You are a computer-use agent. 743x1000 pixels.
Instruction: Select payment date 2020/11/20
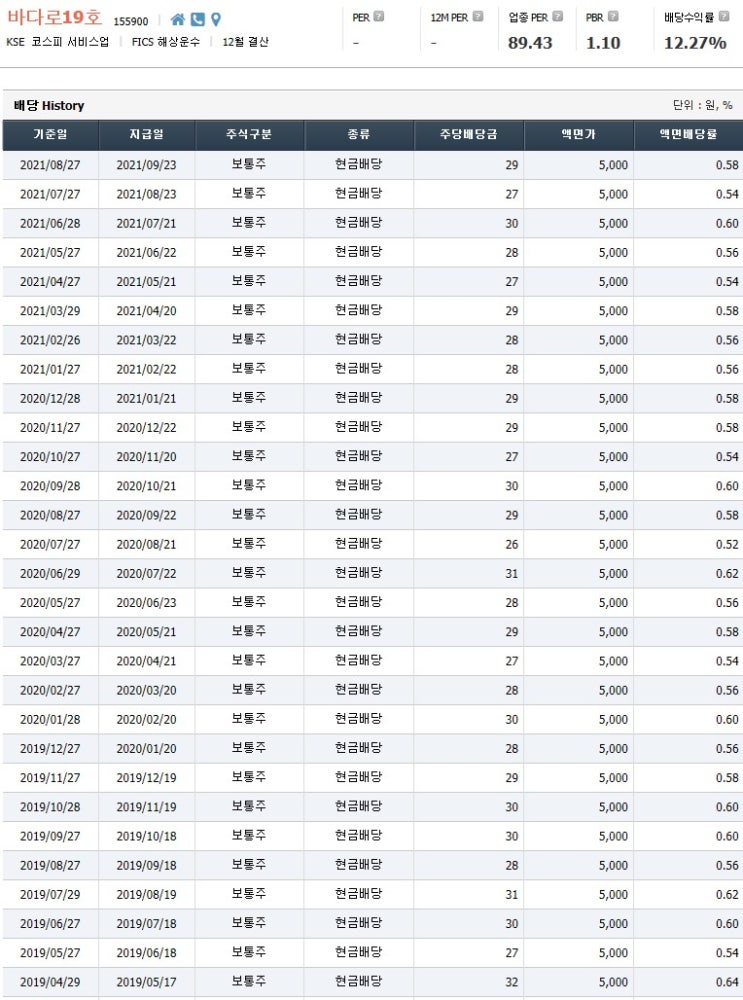pyautogui.click(x=147, y=457)
